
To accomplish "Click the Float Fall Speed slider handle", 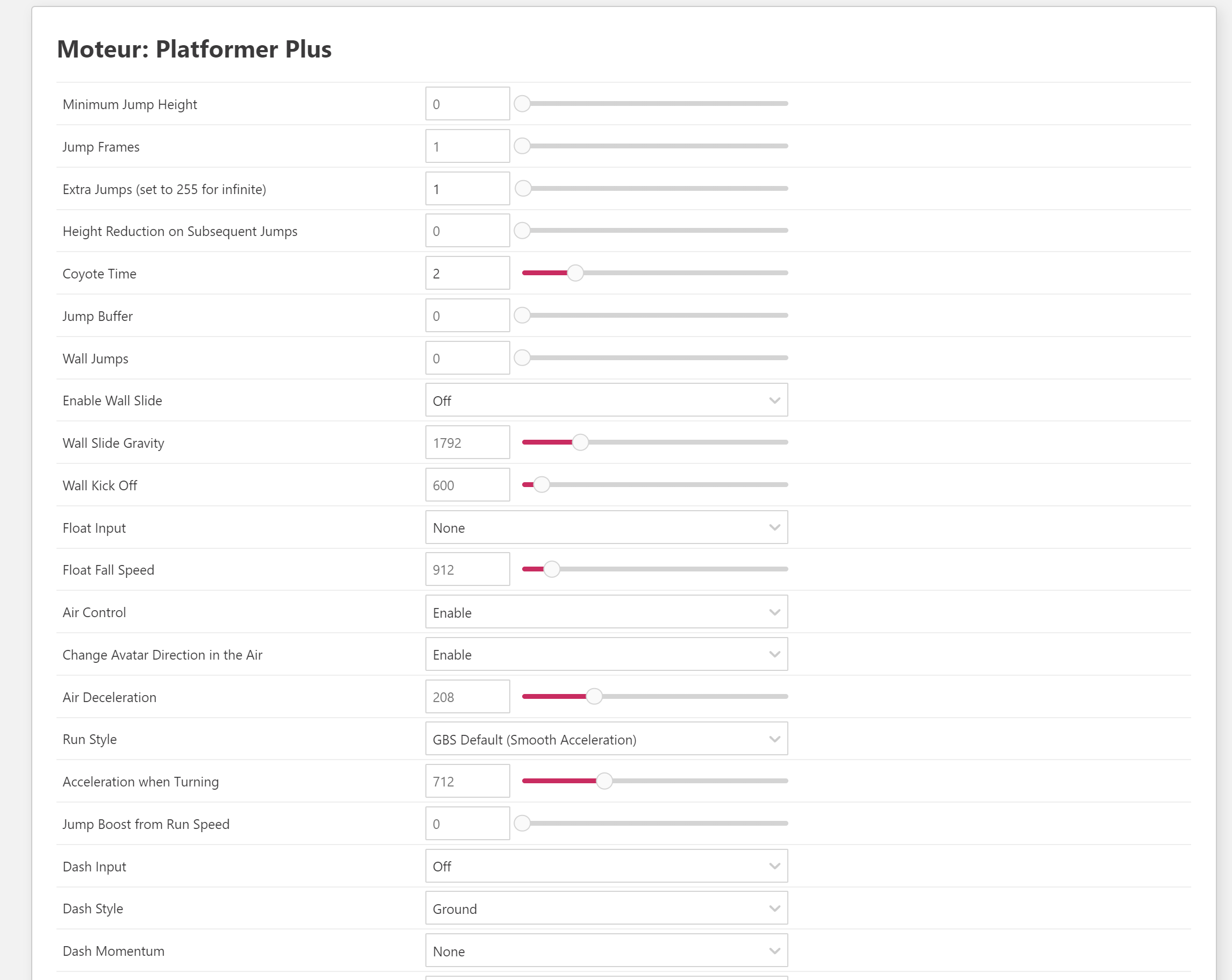I will (x=551, y=569).
